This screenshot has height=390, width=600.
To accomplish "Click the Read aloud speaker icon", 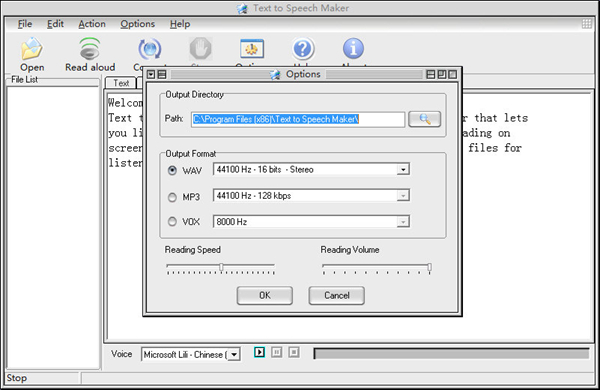I will pos(90,49).
